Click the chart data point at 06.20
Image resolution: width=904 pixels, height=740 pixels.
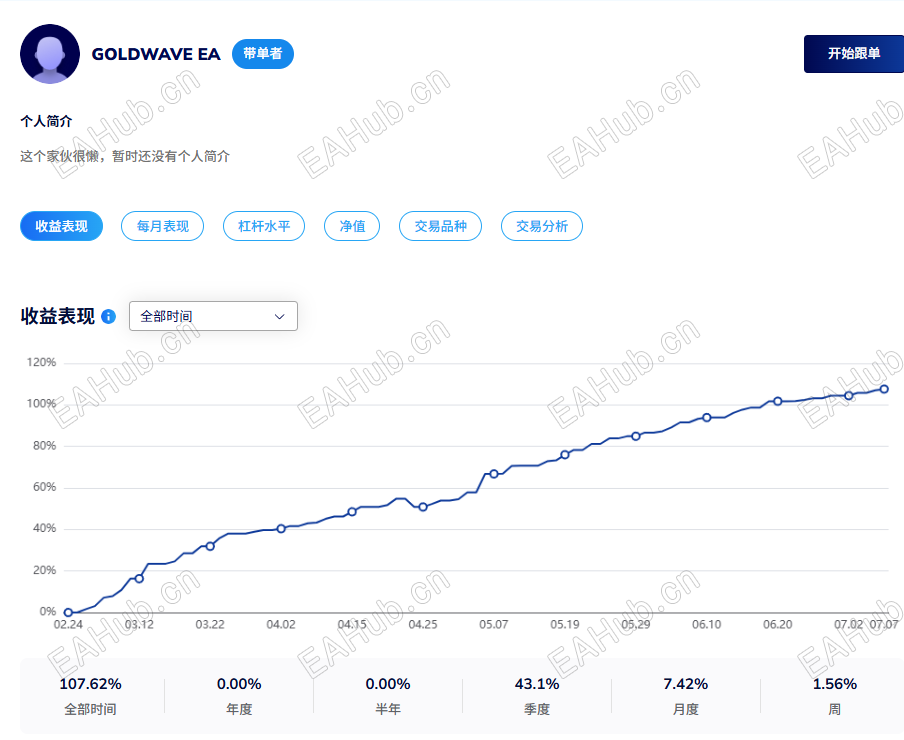click(778, 401)
